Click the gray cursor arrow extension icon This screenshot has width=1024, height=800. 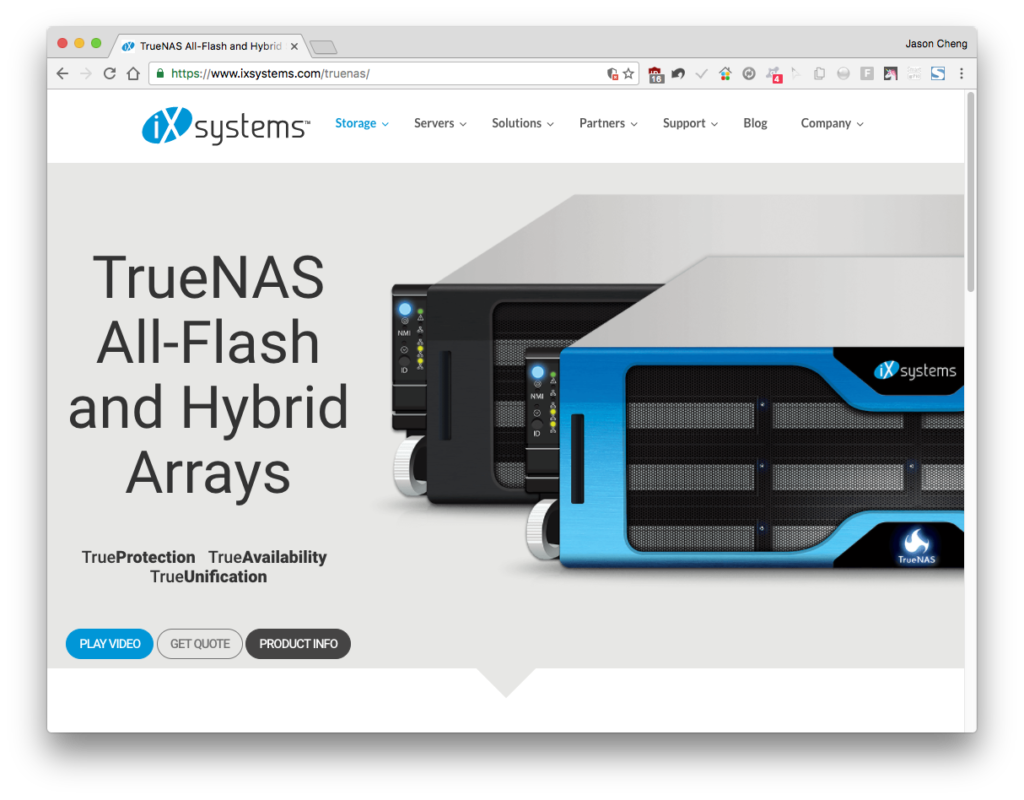tap(795, 74)
